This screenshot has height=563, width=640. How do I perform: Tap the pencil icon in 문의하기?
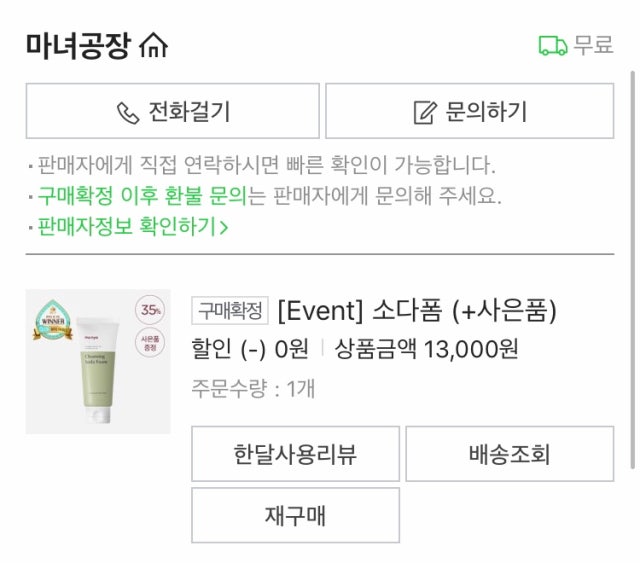coord(425,112)
